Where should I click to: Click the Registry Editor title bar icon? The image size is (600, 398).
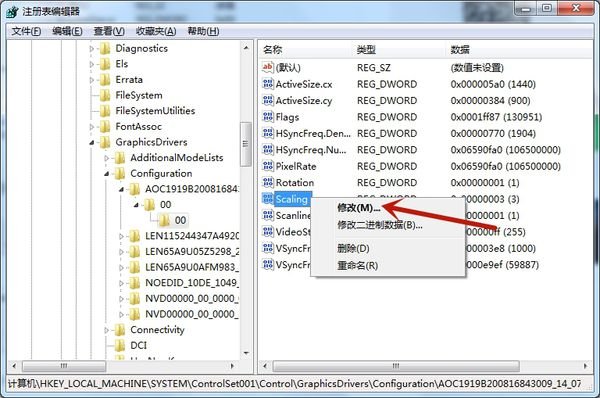[12, 11]
